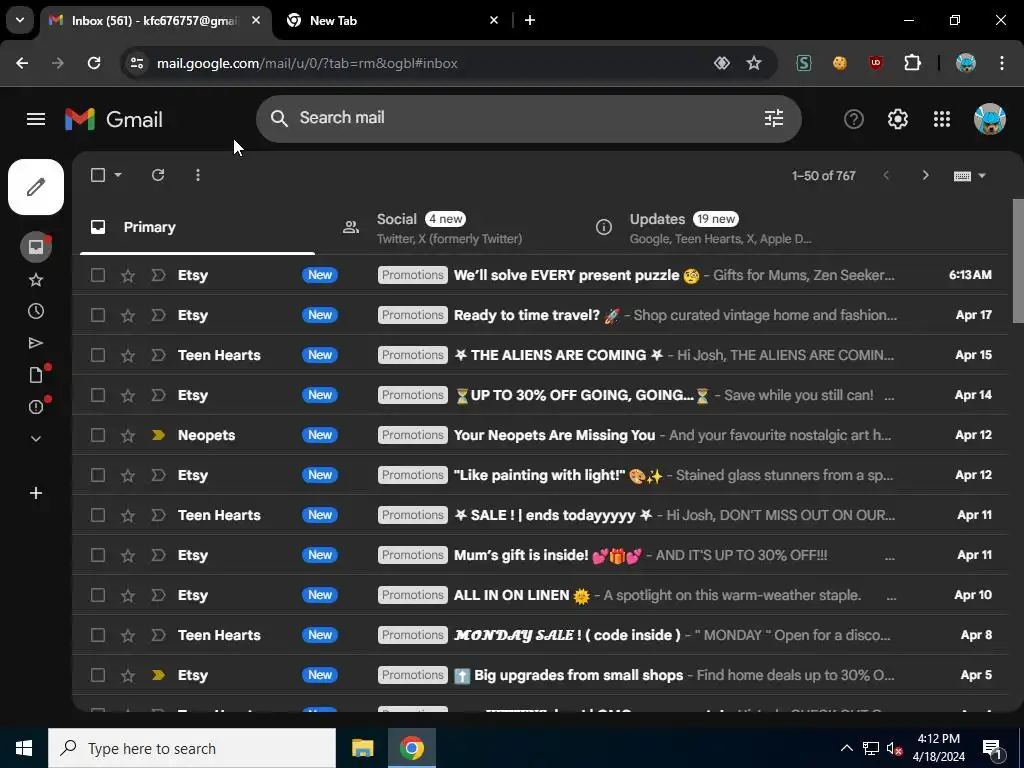Open the Chrome extensions puzzle icon
Image resolution: width=1024 pixels, height=768 pixels.
(x=912, y=63)
